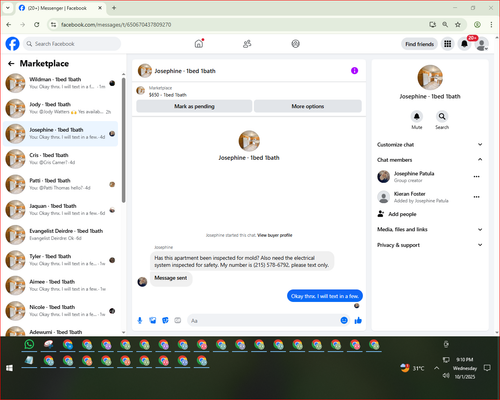
Task: Open Tyler - 1bed 1bath conversation
Action: [x=61, y=260]
